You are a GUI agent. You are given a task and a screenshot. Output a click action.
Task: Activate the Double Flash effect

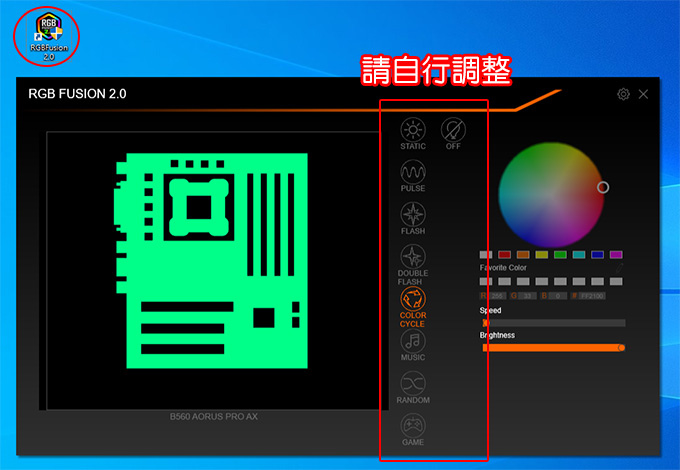point(413,264)
